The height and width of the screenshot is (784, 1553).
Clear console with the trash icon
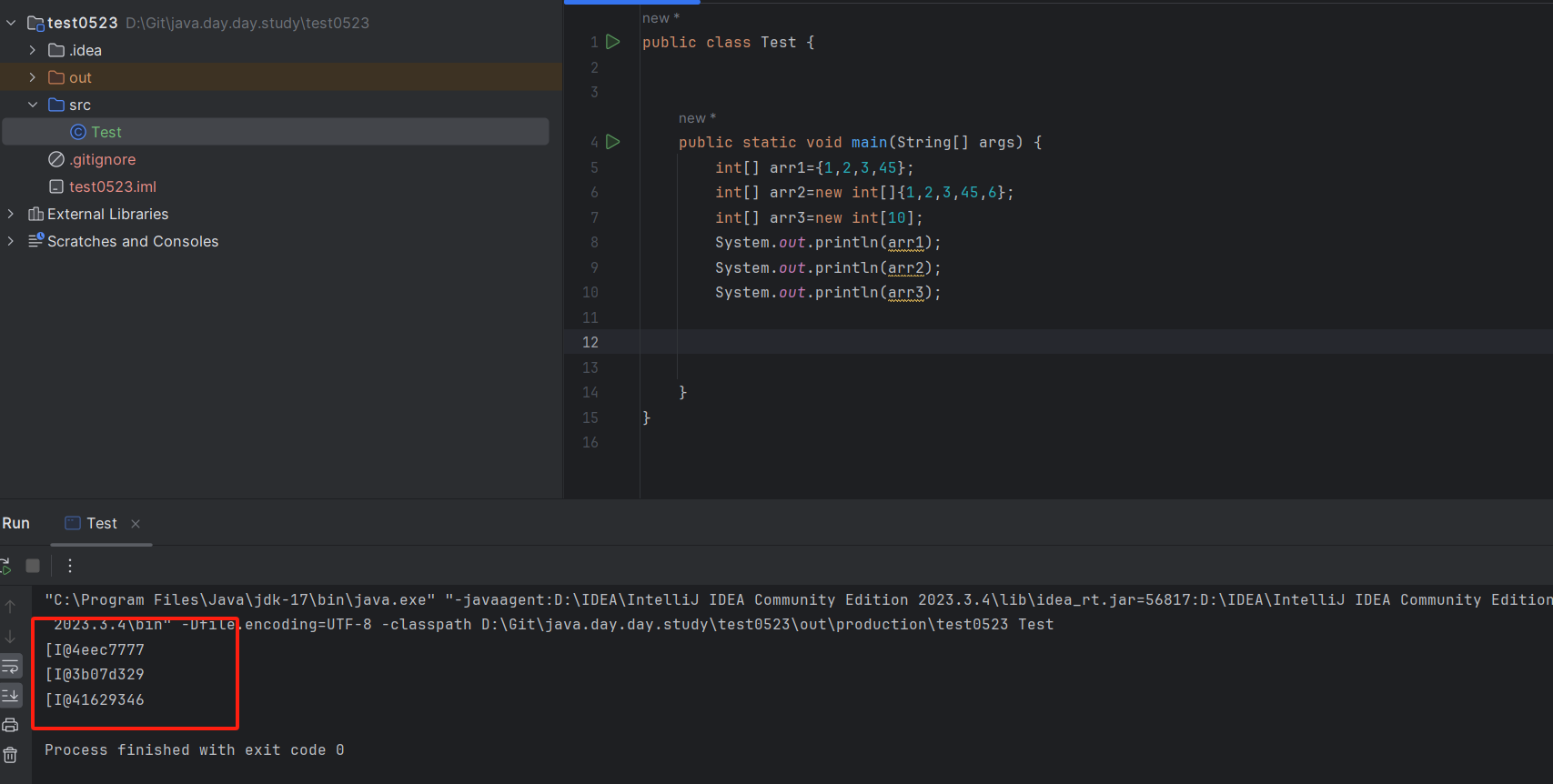pos(10,755)
